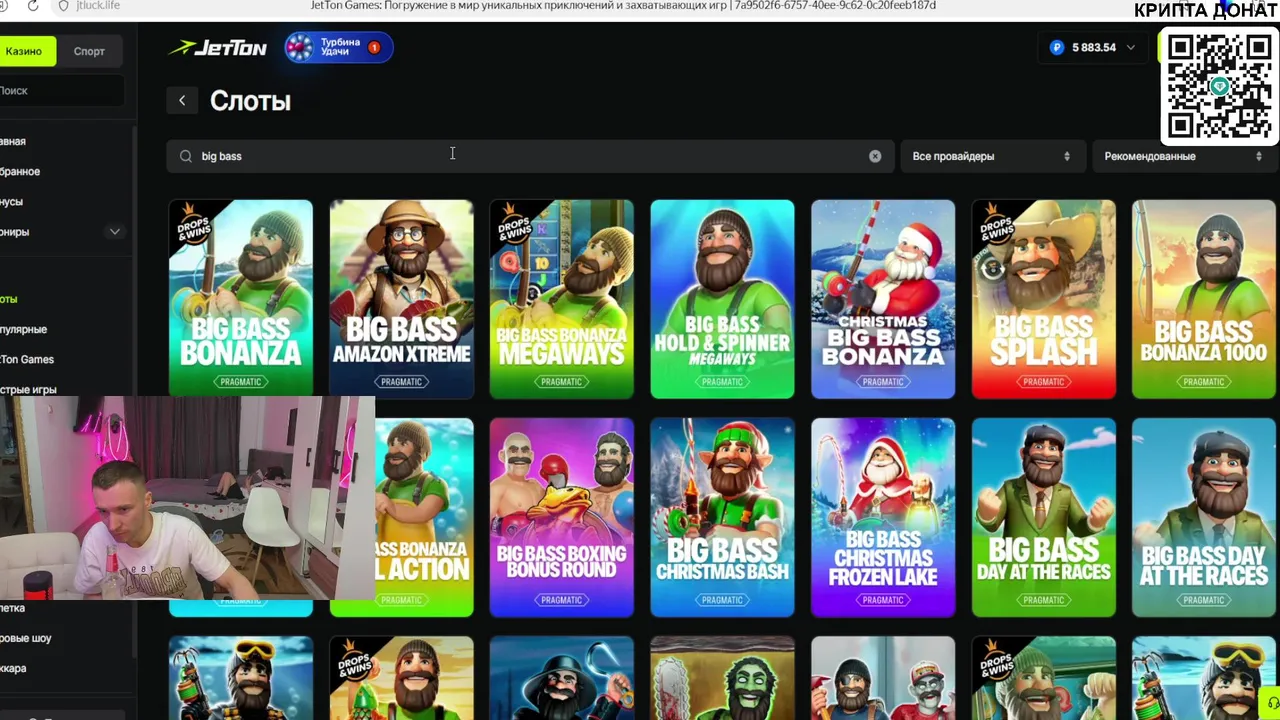The width and height of the screenshot is (1280, 720).
Task: Open Big Bass Splash slot
Action: 1043,299
